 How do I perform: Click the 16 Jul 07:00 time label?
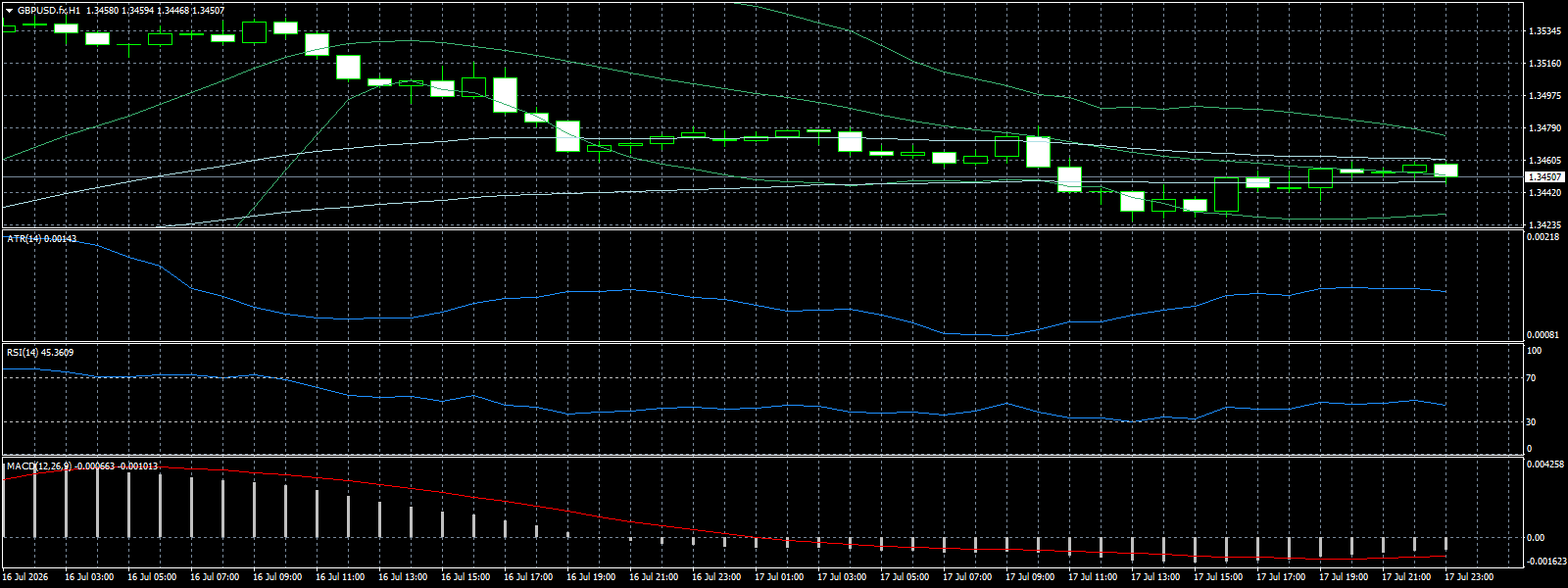point(215,577)
